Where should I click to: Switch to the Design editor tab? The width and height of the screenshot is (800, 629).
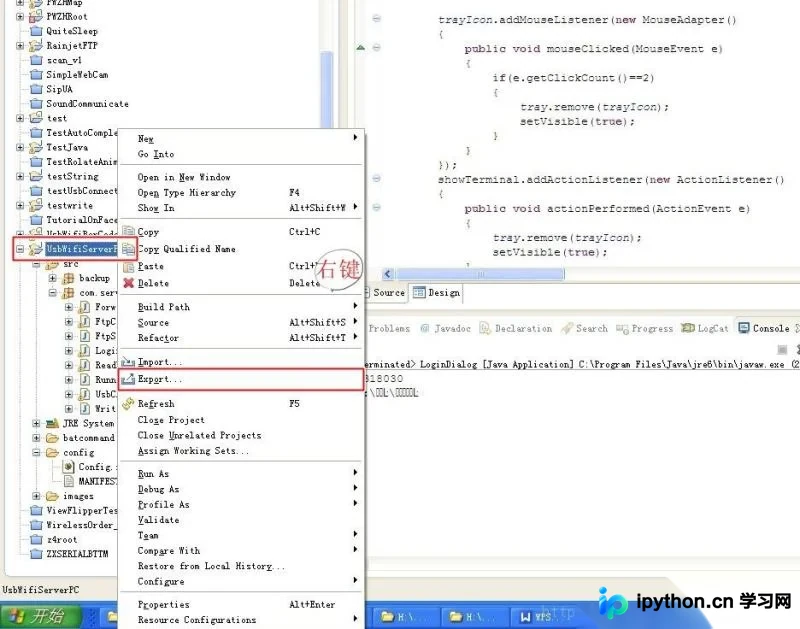(437, 293)
